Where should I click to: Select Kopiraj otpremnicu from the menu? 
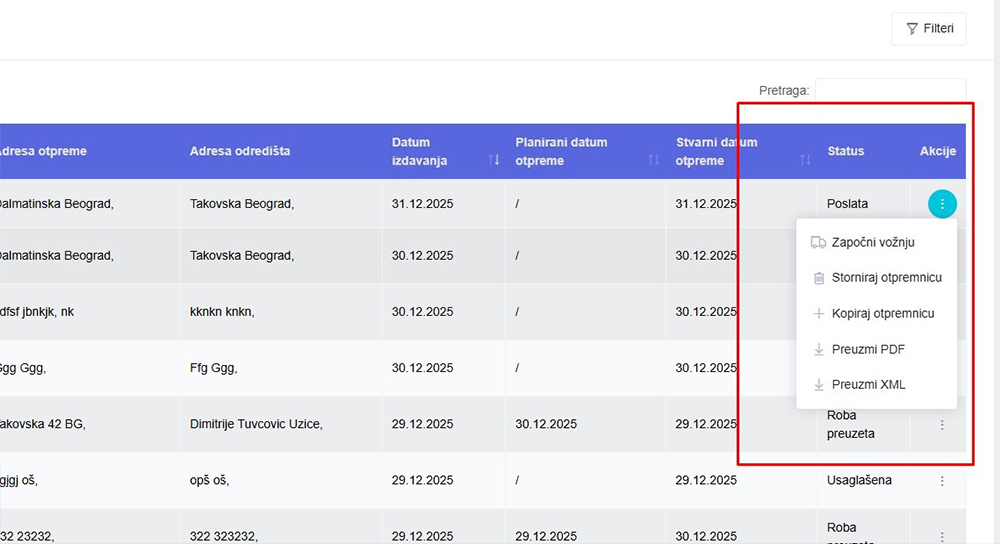882,314
